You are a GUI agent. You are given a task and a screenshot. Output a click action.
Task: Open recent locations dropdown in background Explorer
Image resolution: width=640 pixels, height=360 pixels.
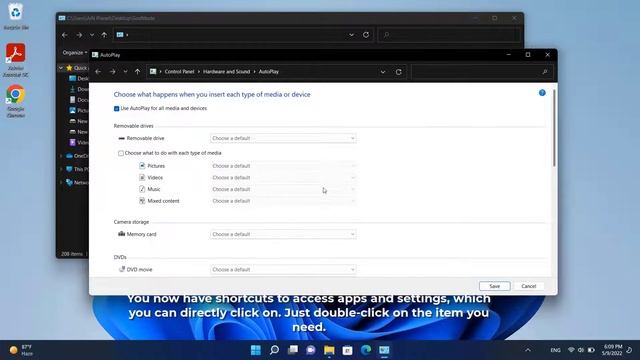click(x=92, y=35)
